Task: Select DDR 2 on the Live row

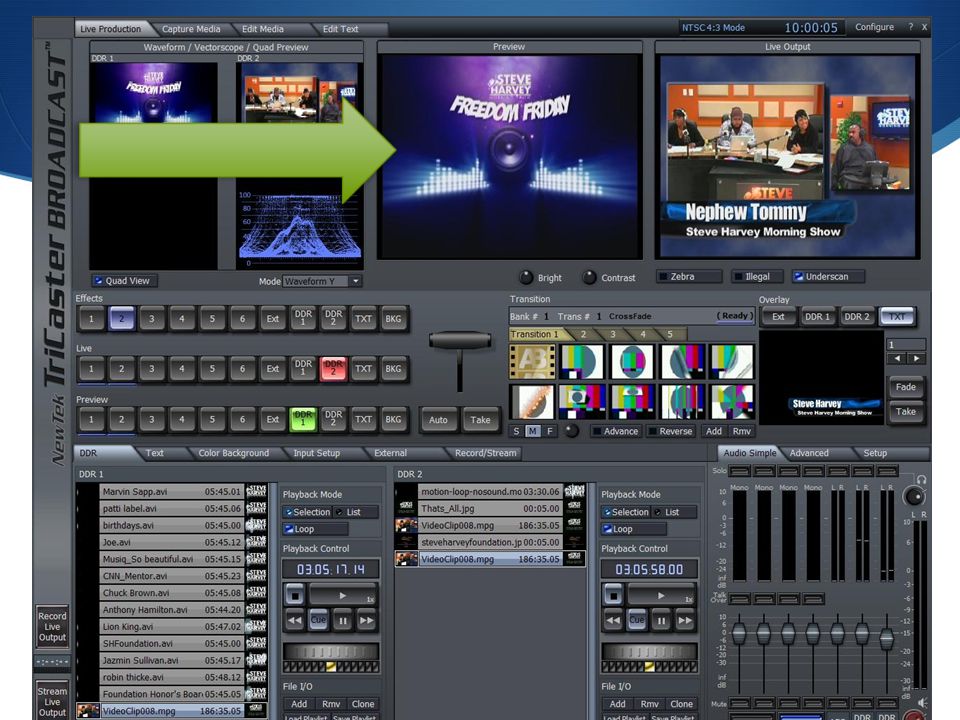Action: coord(333,369)
